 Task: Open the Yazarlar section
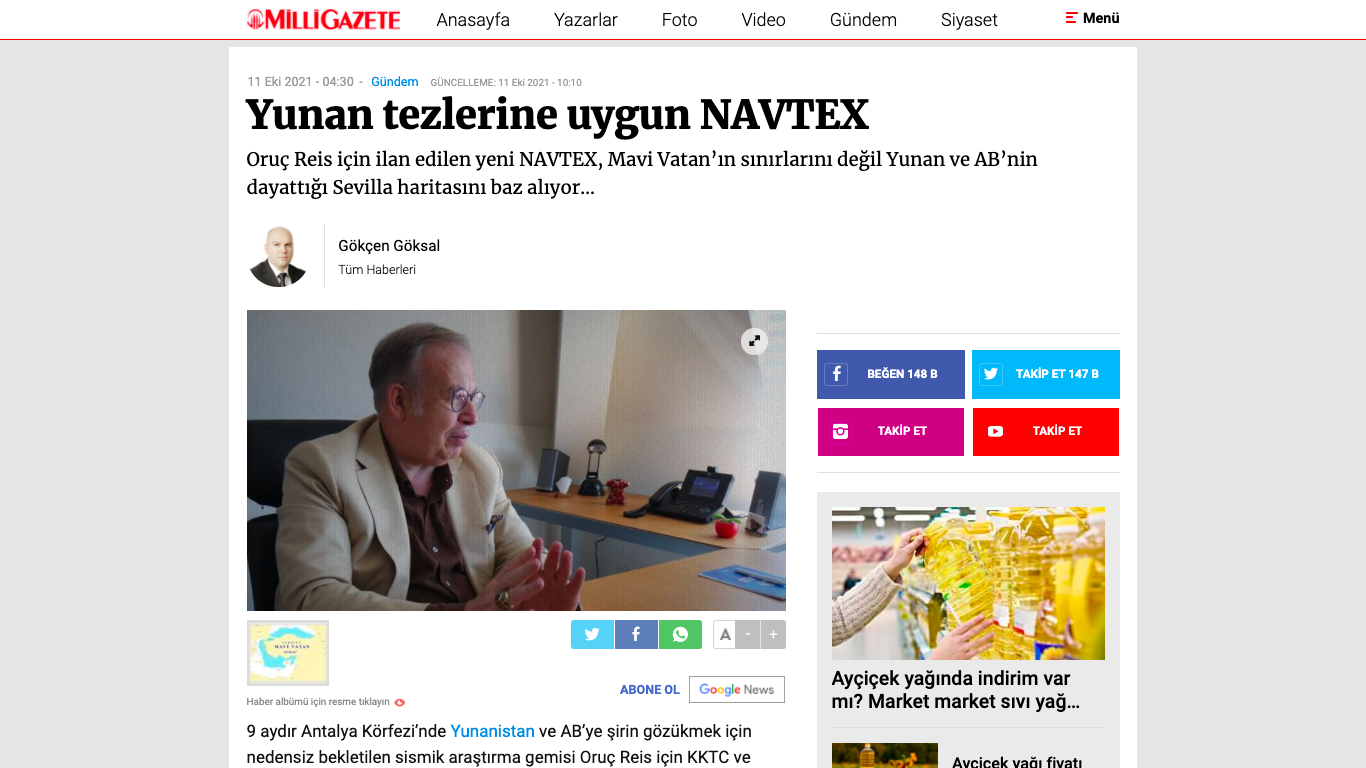pos(586,20)
